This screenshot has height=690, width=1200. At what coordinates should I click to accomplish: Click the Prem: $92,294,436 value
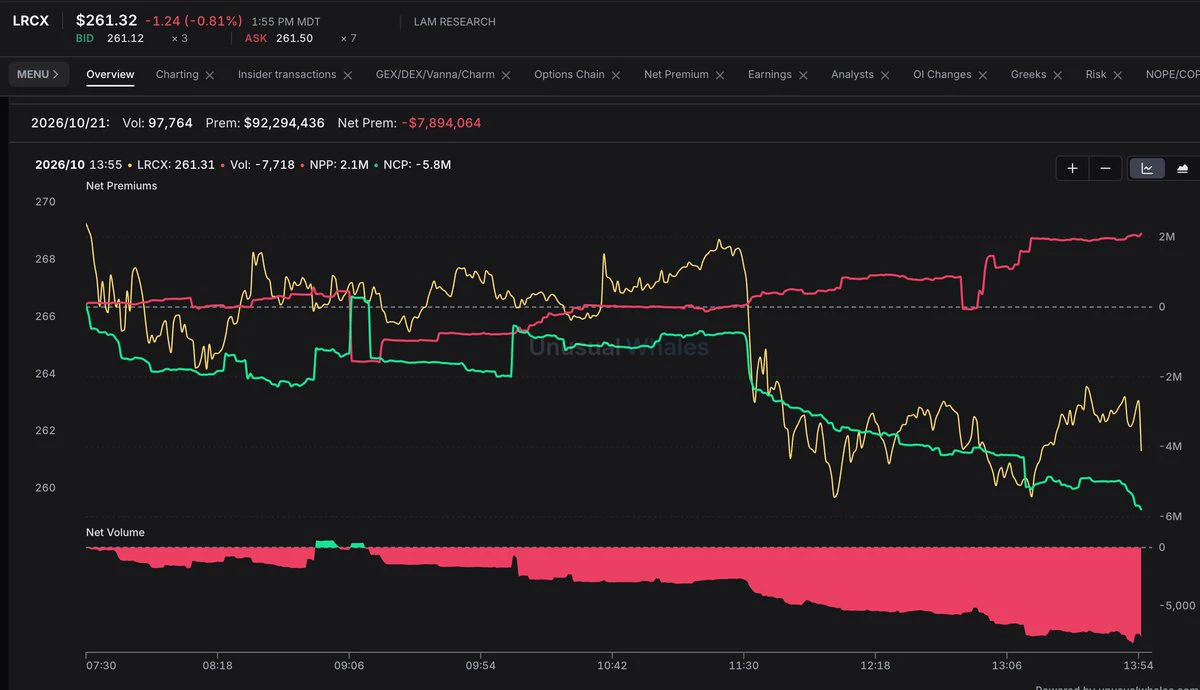pos(265,123)
